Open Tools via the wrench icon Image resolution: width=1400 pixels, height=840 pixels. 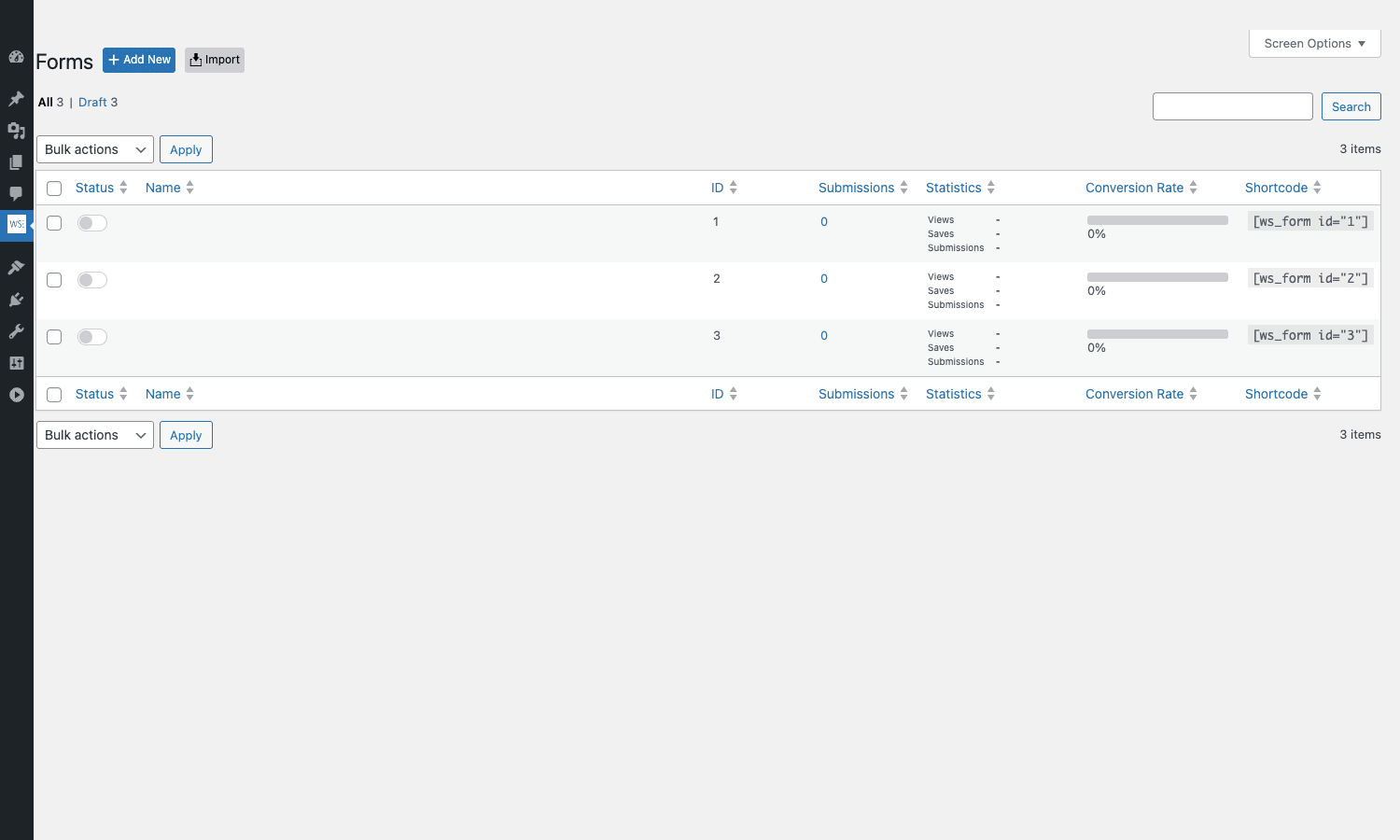click(16, 331)
